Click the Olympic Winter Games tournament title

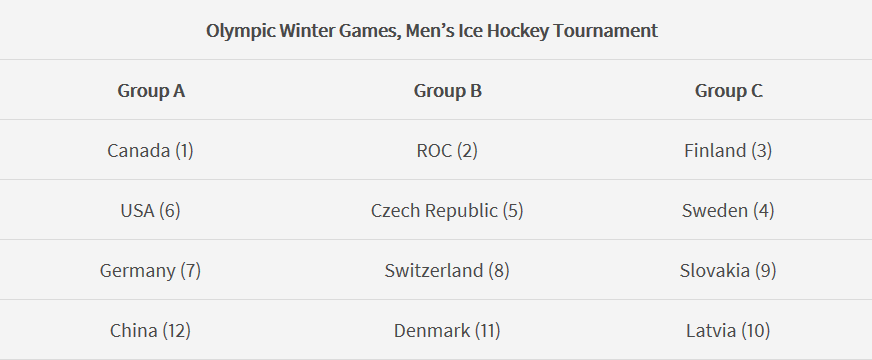click(432, 31)
